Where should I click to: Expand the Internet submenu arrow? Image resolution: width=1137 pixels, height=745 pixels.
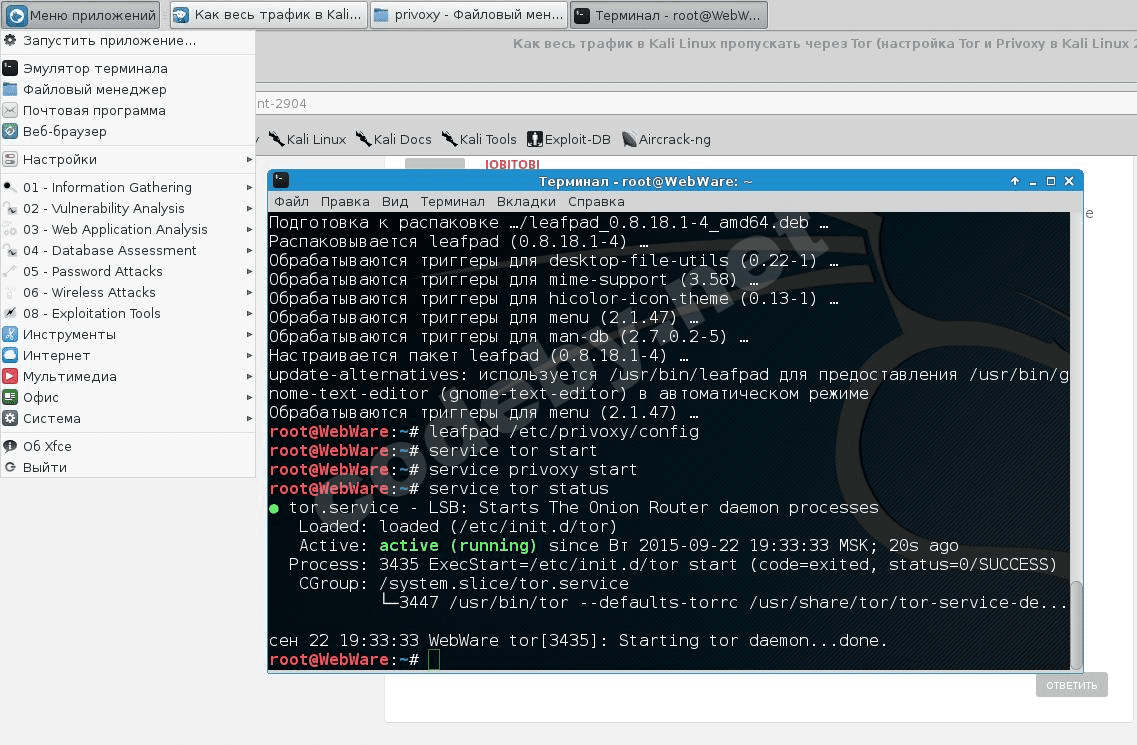[x=249, y=355]
